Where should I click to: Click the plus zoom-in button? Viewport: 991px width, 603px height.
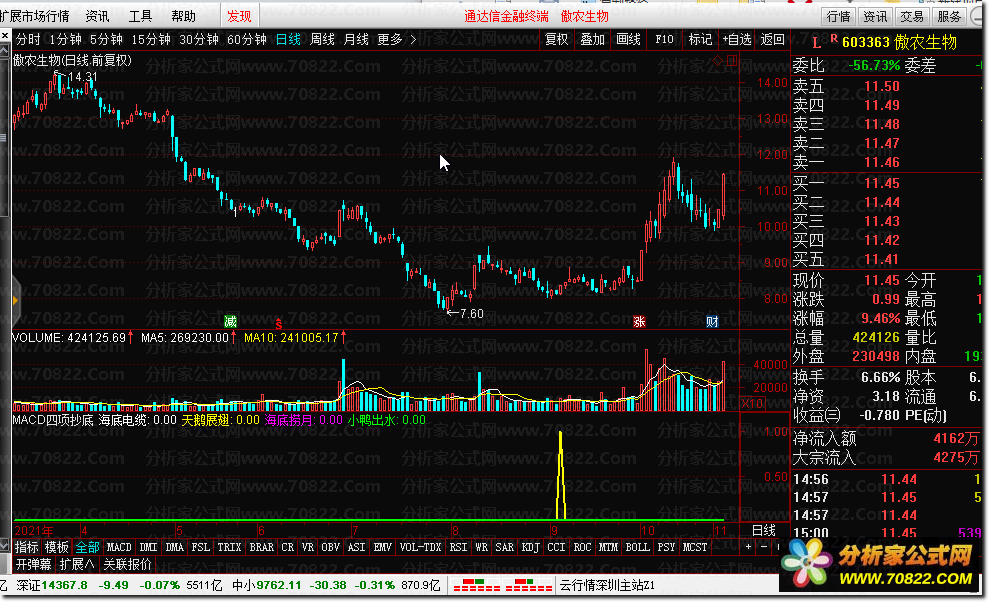[748, 547]
